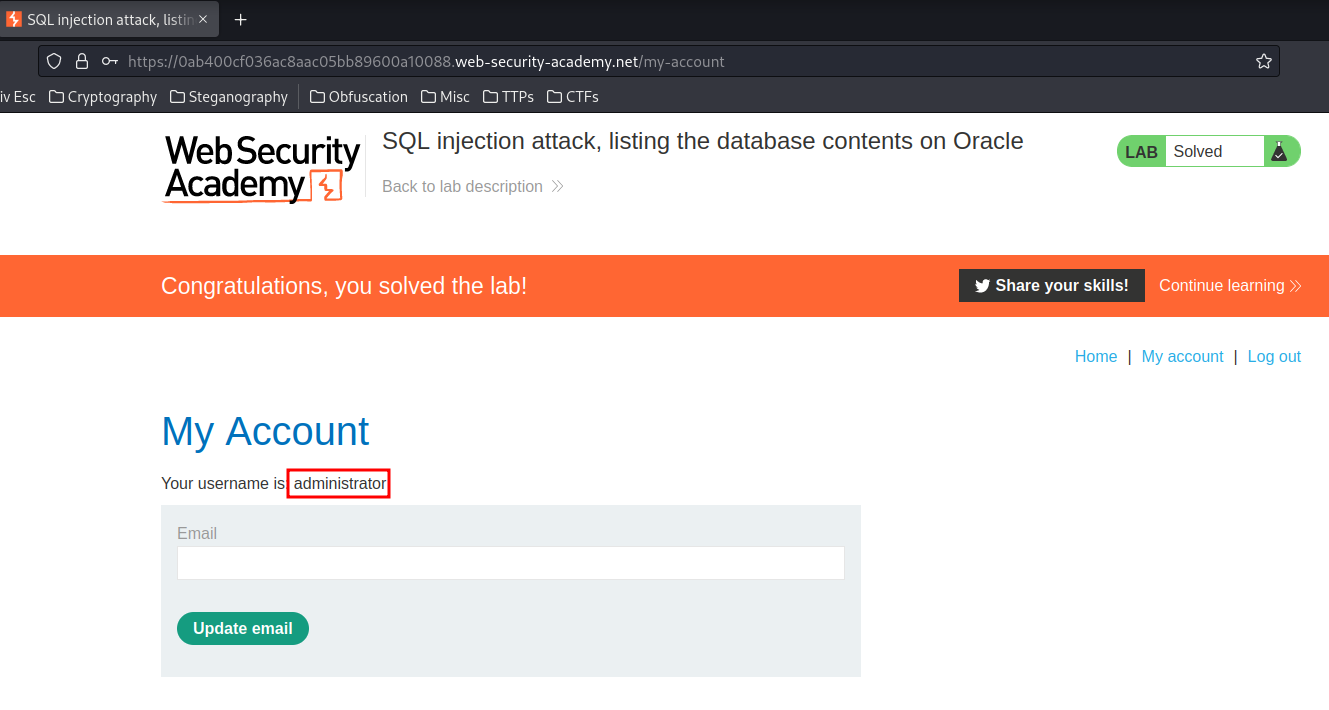Screen dimensions: 1329x710
Task: Select the SQL injection attack tab
Action: [x=108, y=20]
